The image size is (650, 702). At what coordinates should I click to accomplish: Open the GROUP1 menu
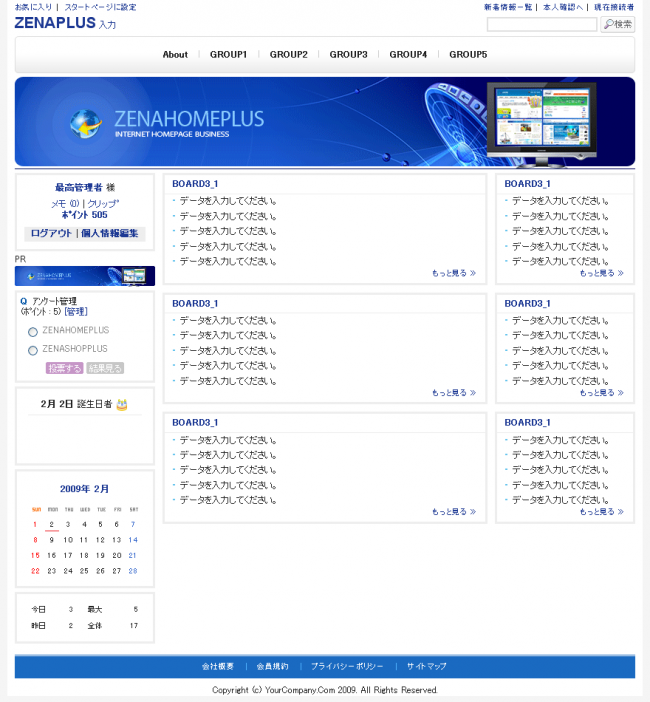pos(228,55)
